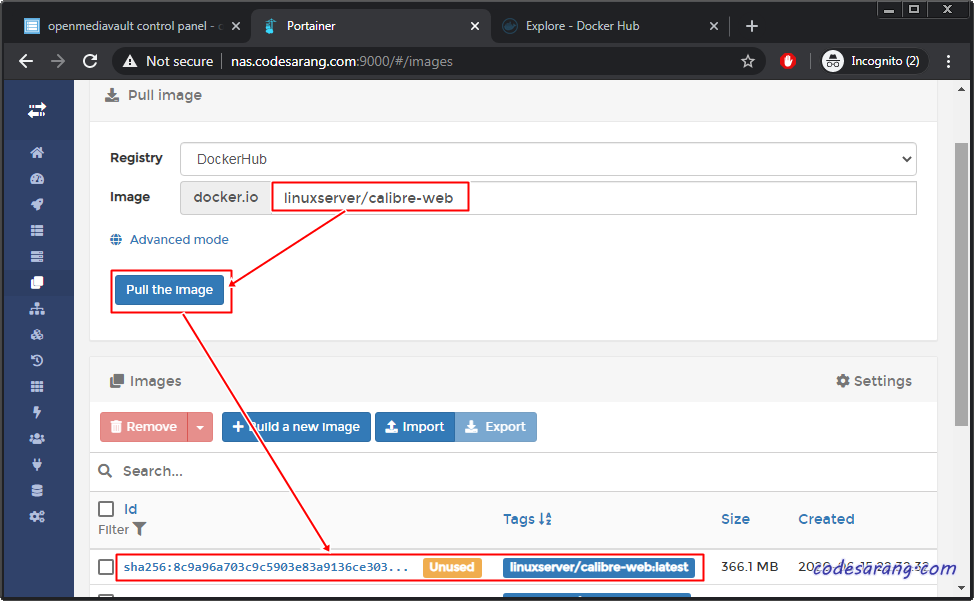Sort the table by the Tags header
The width and height of the screenshot is (974, 601).
(527, 518)
